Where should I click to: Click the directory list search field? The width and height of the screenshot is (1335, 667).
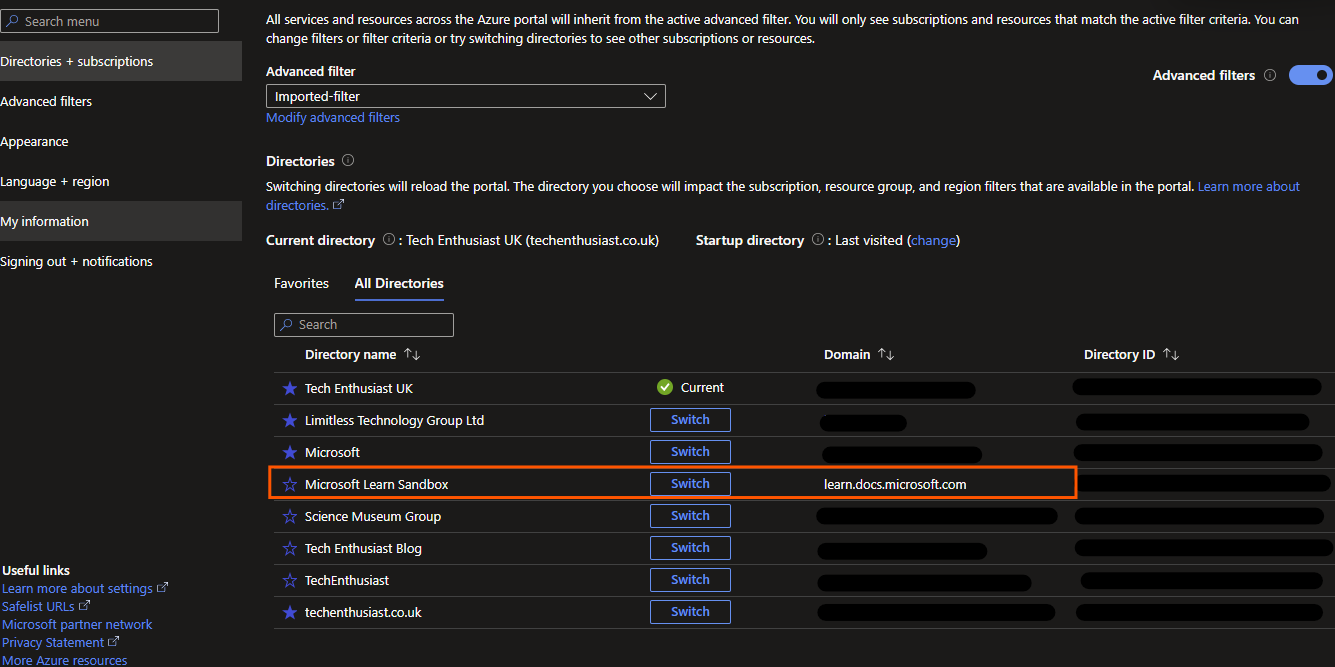click(x=363, y=324)
